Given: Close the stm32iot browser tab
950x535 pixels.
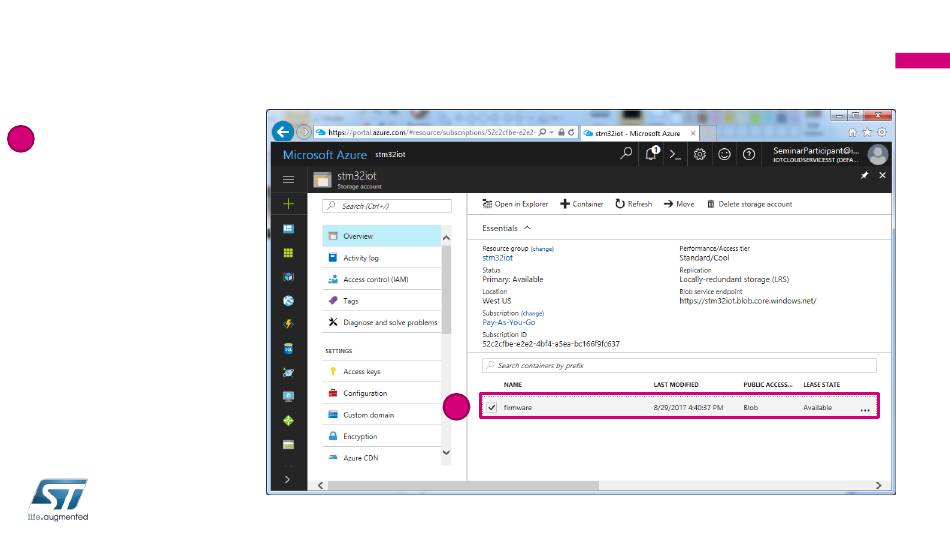Looking at the screenshot, I should (x=693, y=133).
